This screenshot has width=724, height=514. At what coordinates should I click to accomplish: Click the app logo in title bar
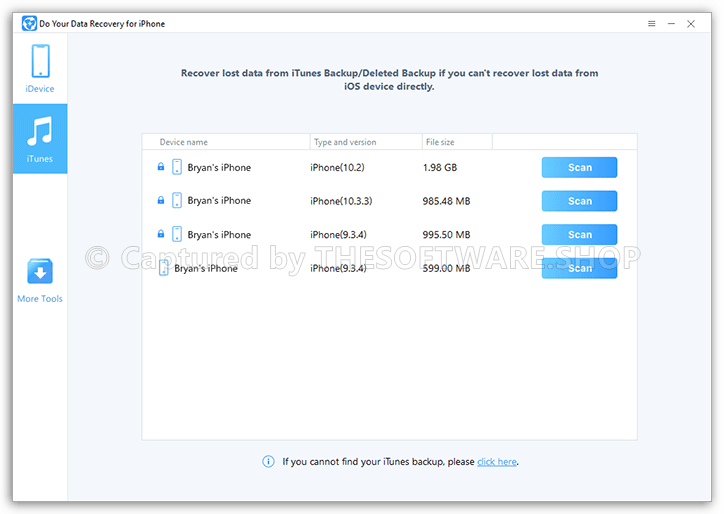point(29,23)
